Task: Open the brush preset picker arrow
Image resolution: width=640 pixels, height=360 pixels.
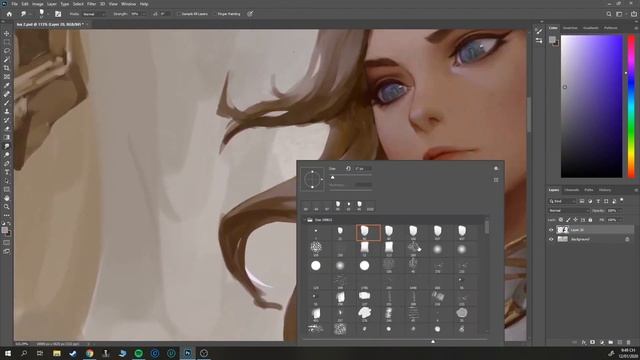Action: (x=48, y=14)
